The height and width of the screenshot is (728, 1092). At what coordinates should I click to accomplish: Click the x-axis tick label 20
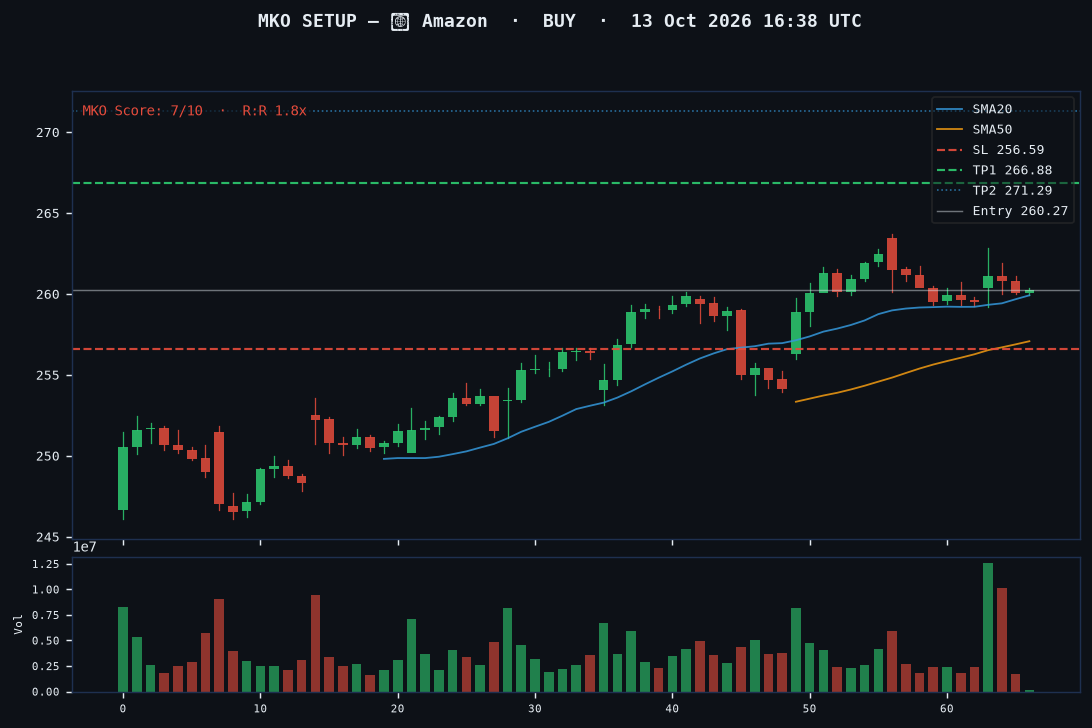(398, 709)
